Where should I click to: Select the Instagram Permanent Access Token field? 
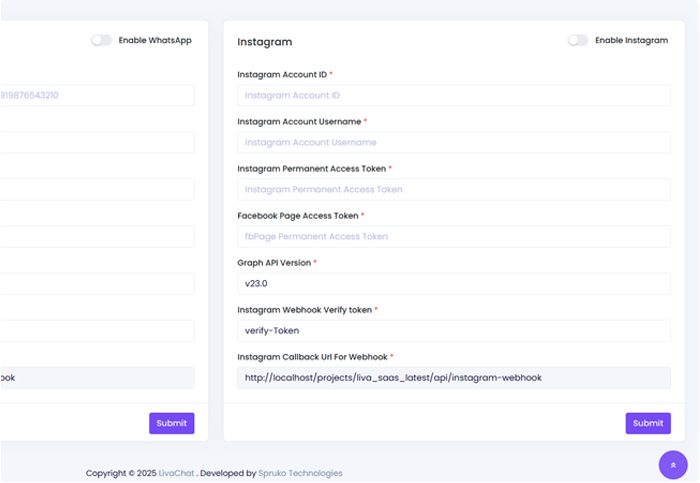click(x=453, y=189)
